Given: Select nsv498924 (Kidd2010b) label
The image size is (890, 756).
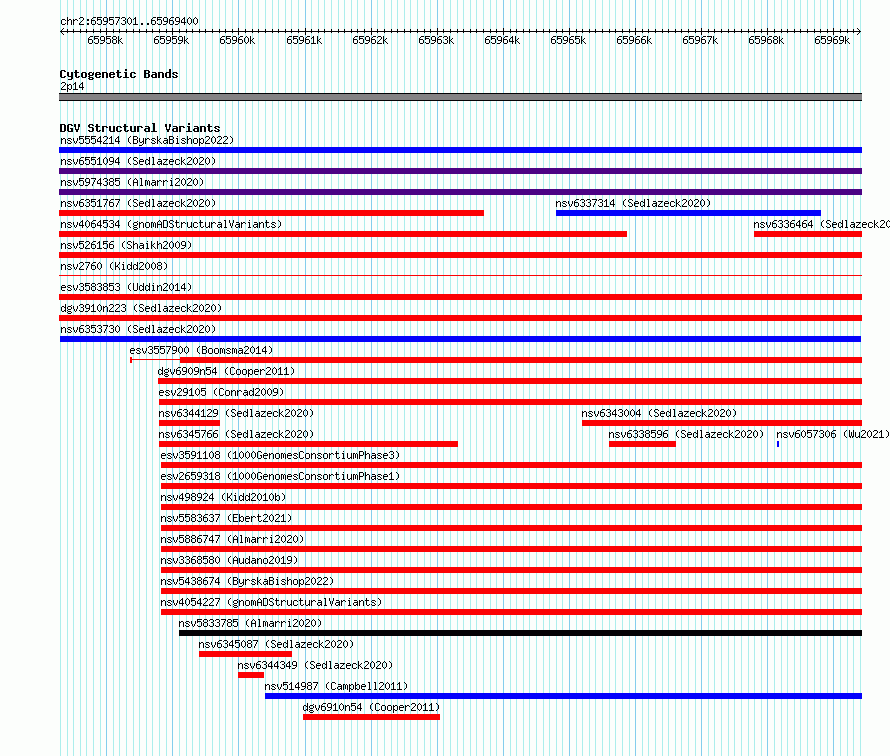Looking at the screenshot, I should (223, 497).
